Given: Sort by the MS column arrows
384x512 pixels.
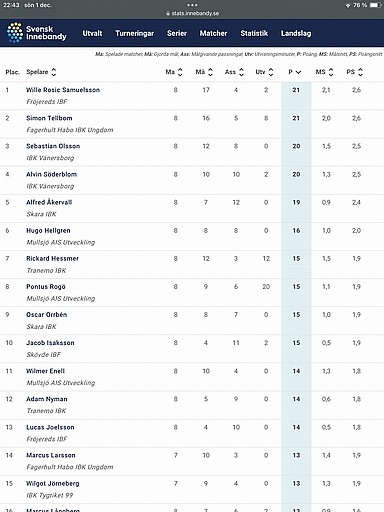Looking at the screenshot, I should point(331,72).
